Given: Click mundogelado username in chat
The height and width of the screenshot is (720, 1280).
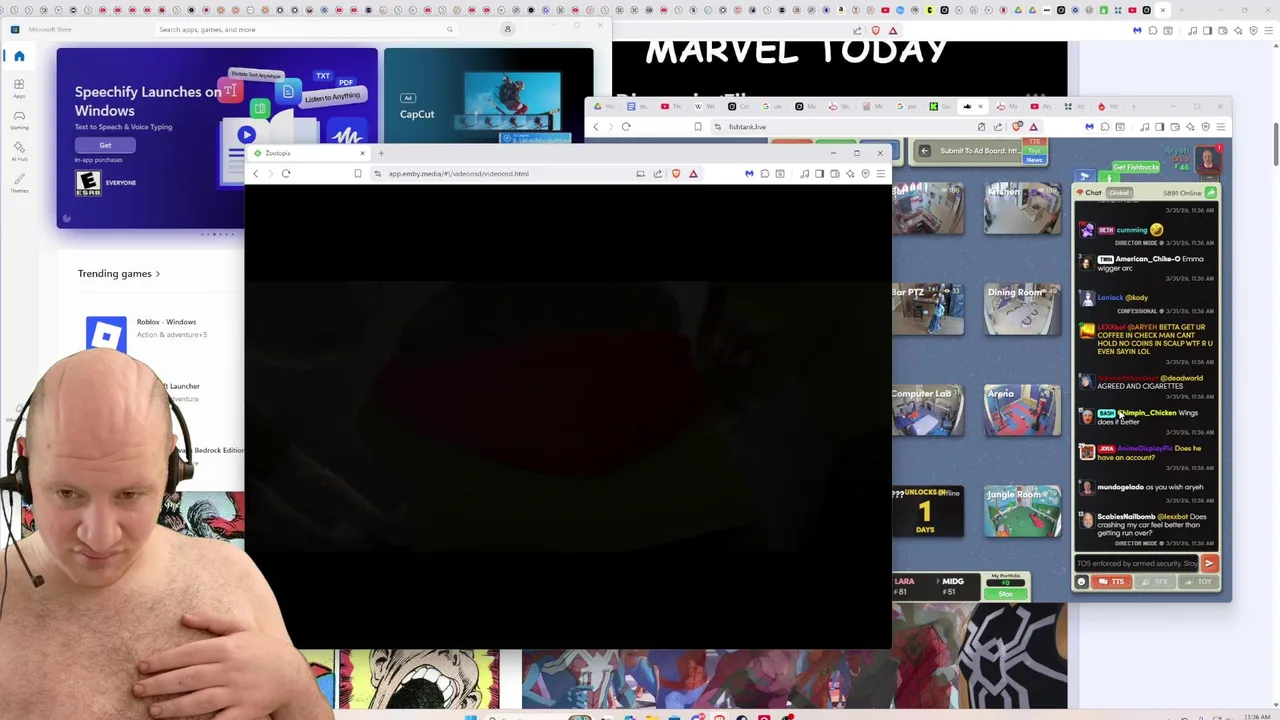Looking at the screenshot, I should click(1121, 487).
